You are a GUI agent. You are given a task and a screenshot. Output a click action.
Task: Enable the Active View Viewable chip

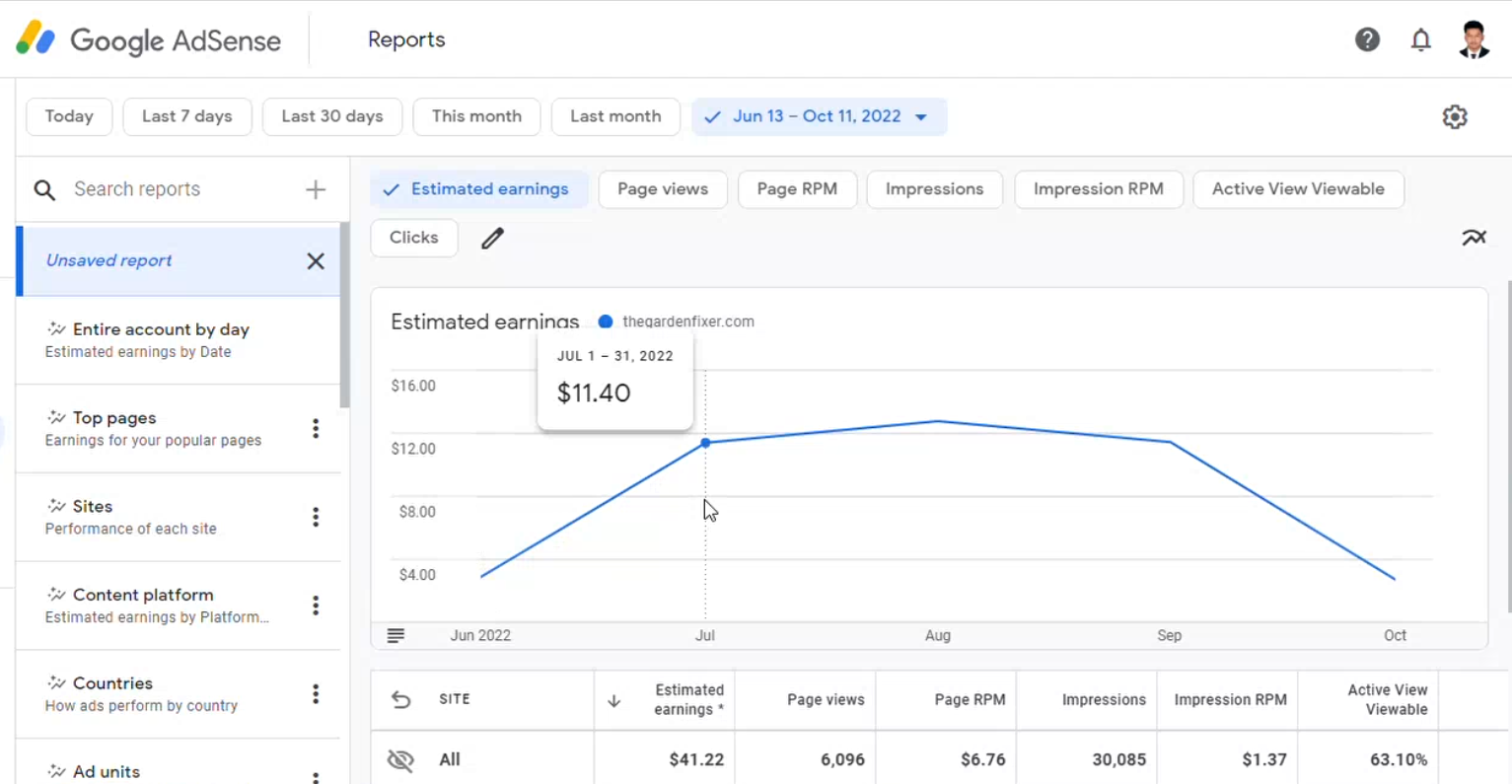click(1298, 189)
